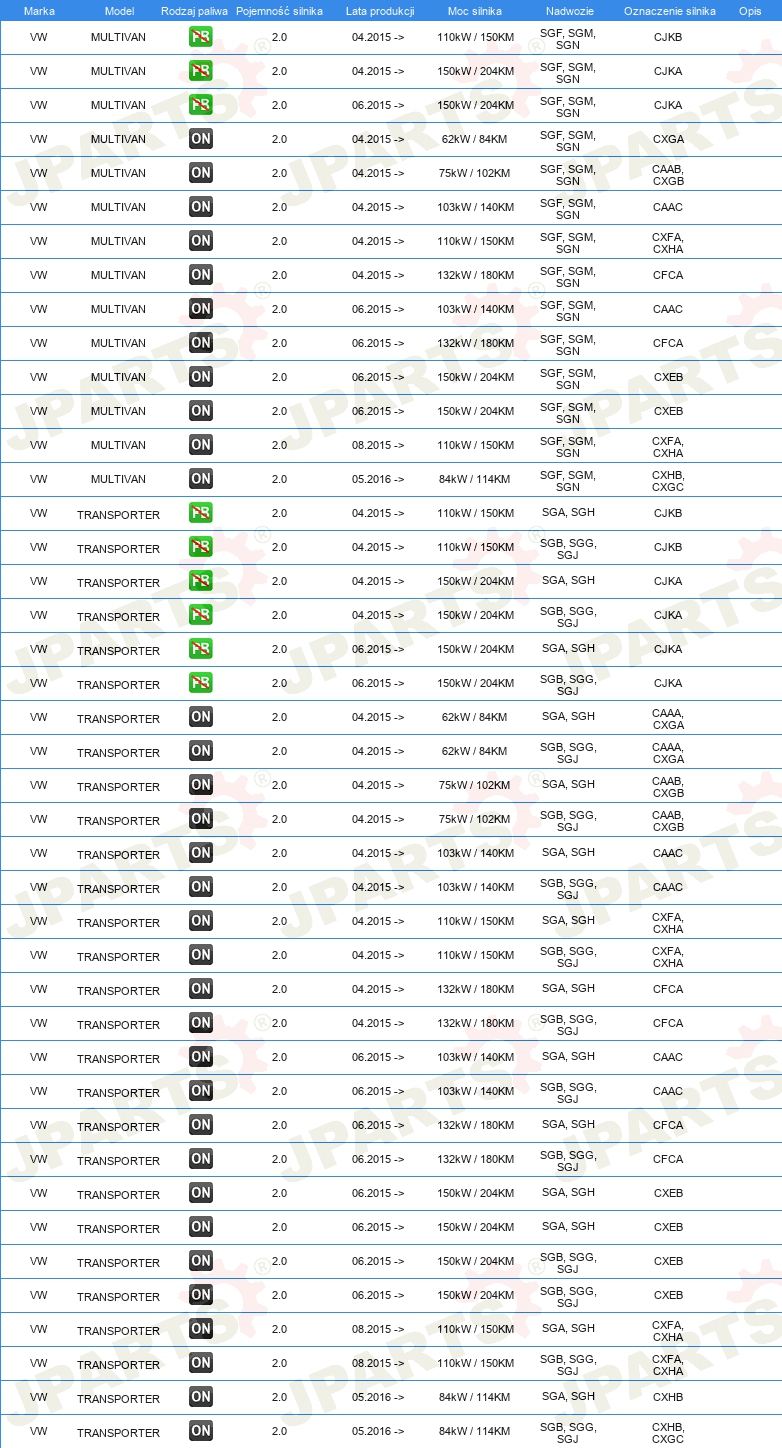Select CFCA in Multivan 06.2015 row
The image size is (782, 1448).
click(x=668, y=344)
